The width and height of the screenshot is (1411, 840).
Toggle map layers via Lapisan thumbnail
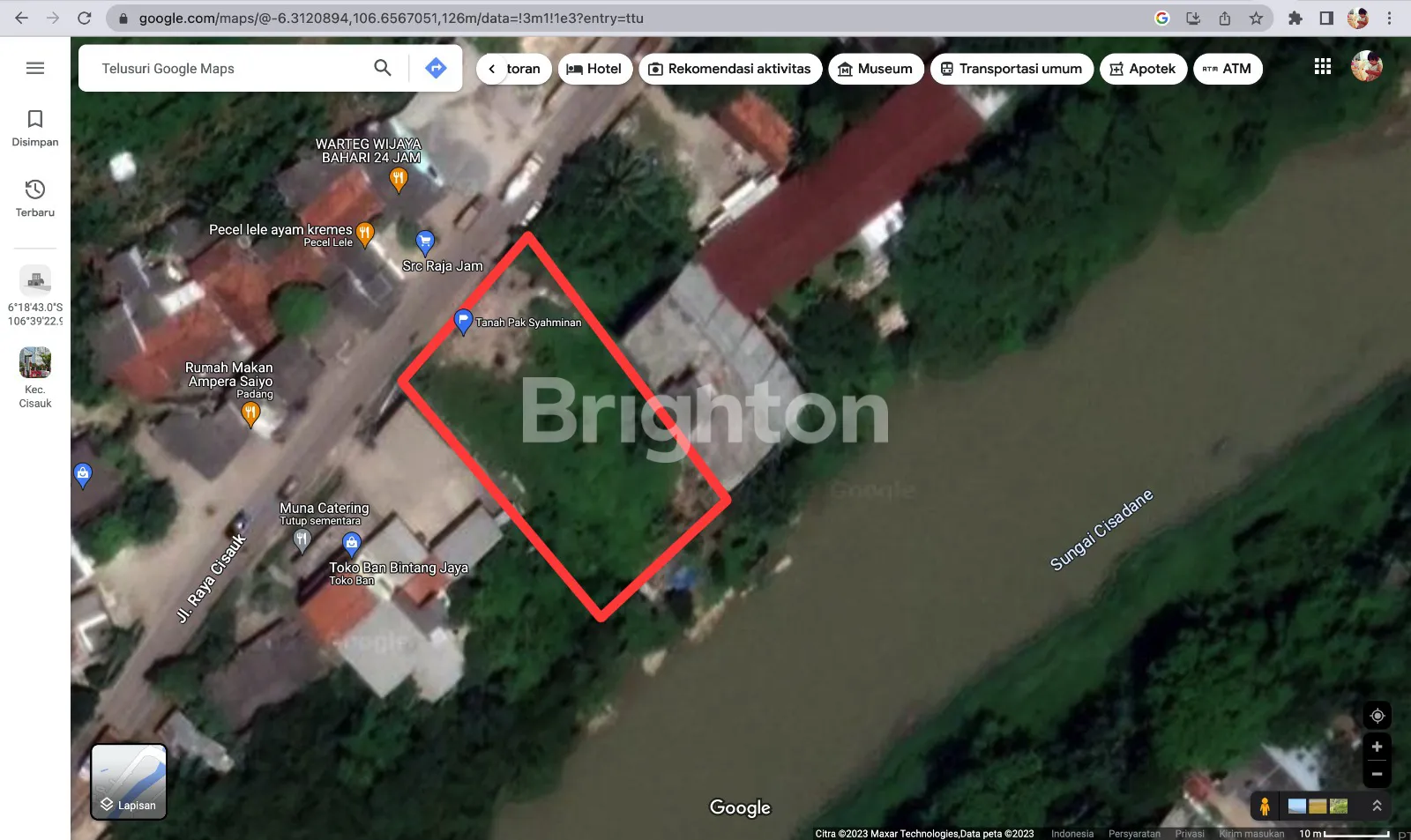pos(129,782)
